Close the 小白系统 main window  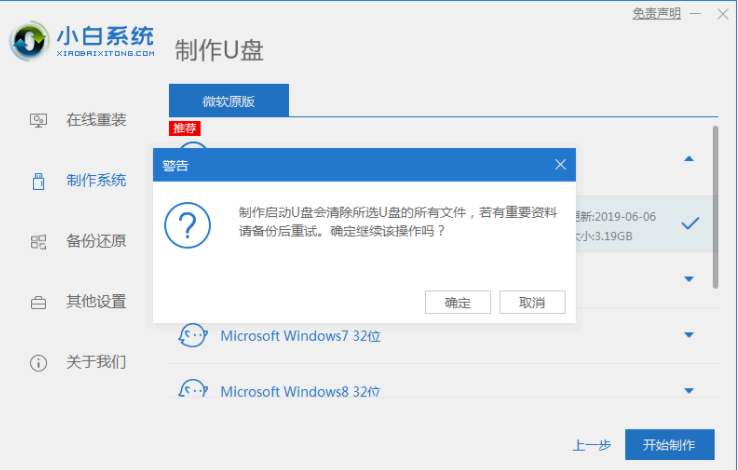pyautogui.click(x=723, y=14)
